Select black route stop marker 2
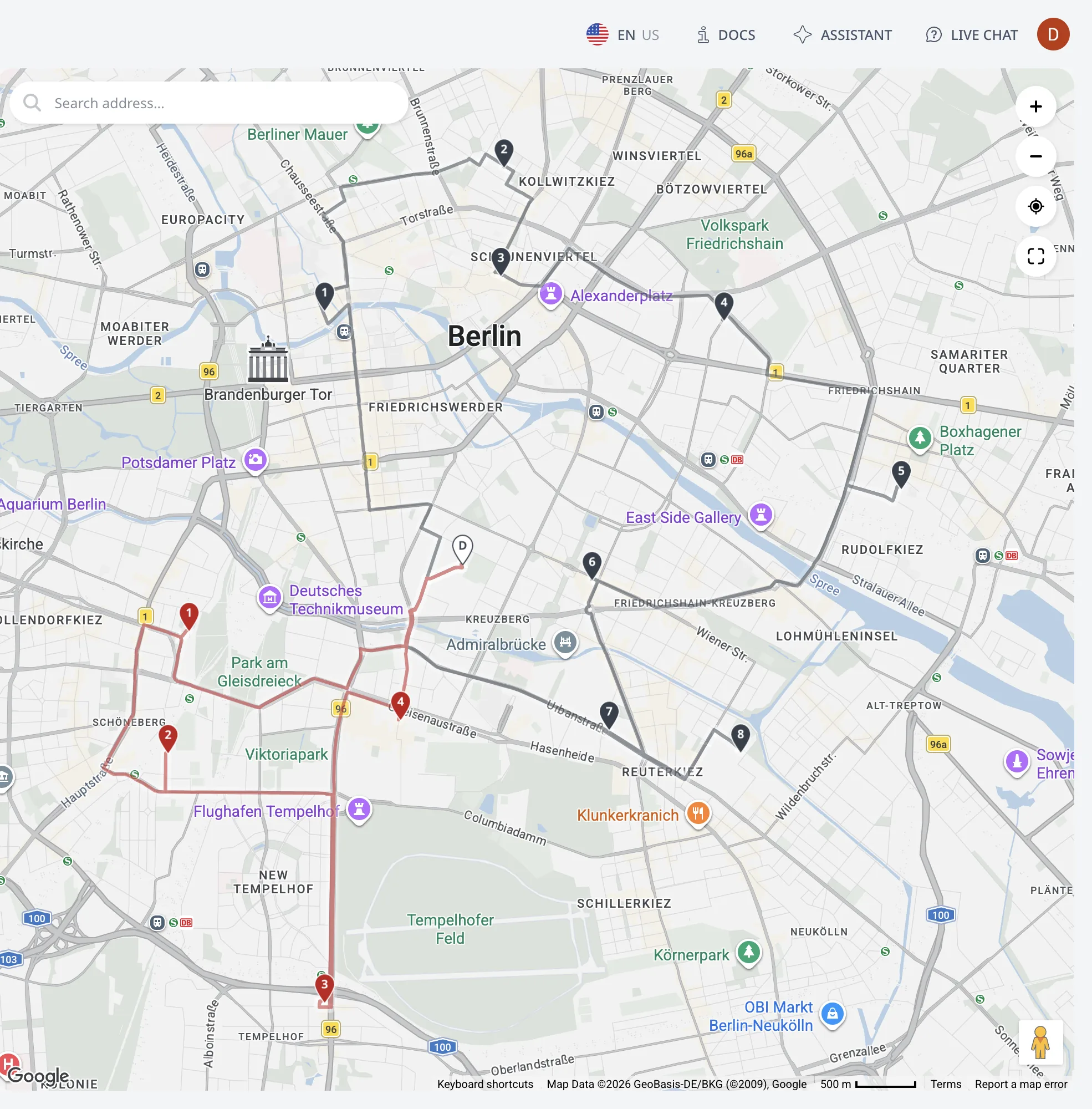The width and height of the screenshot is (1092, 1109). coord(503,152)
